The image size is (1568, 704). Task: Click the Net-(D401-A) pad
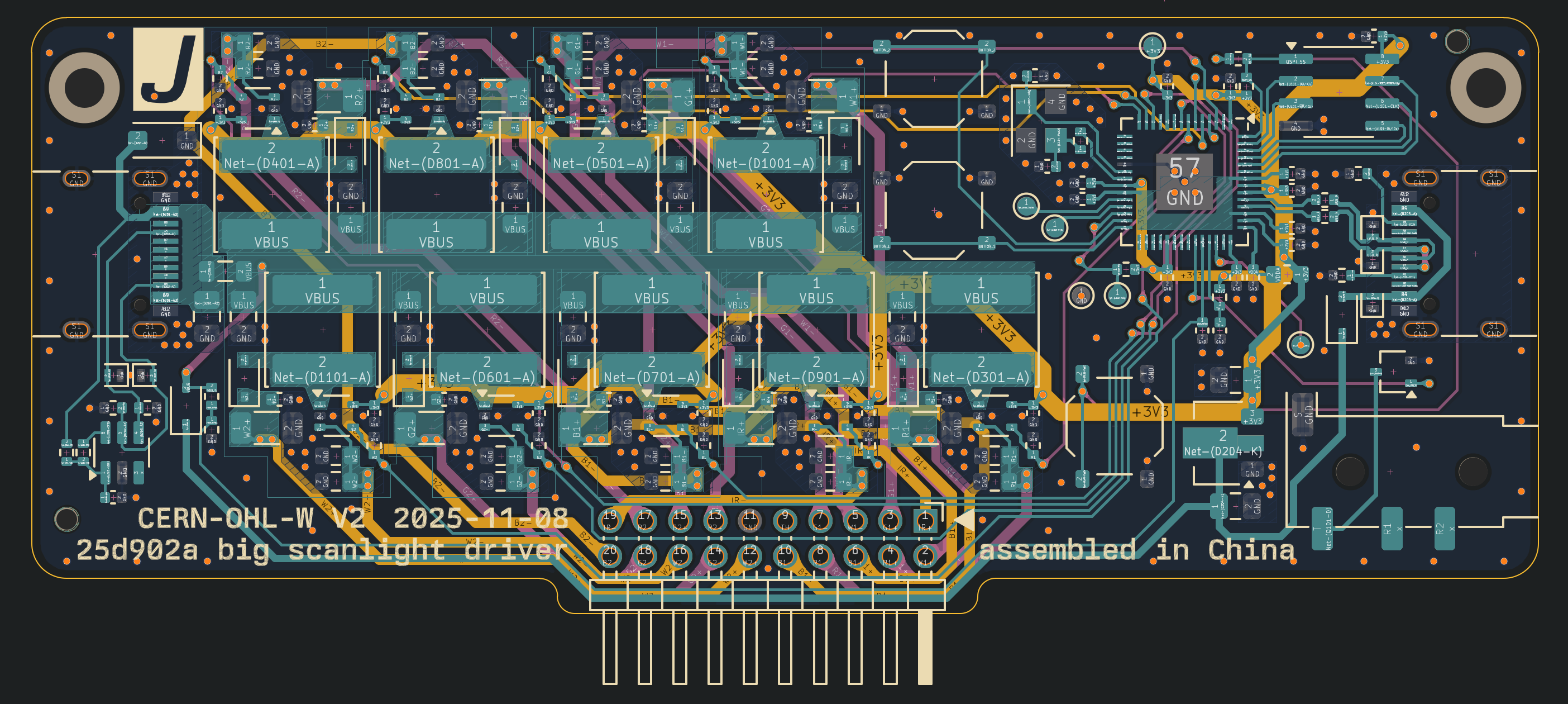point(271,156)
